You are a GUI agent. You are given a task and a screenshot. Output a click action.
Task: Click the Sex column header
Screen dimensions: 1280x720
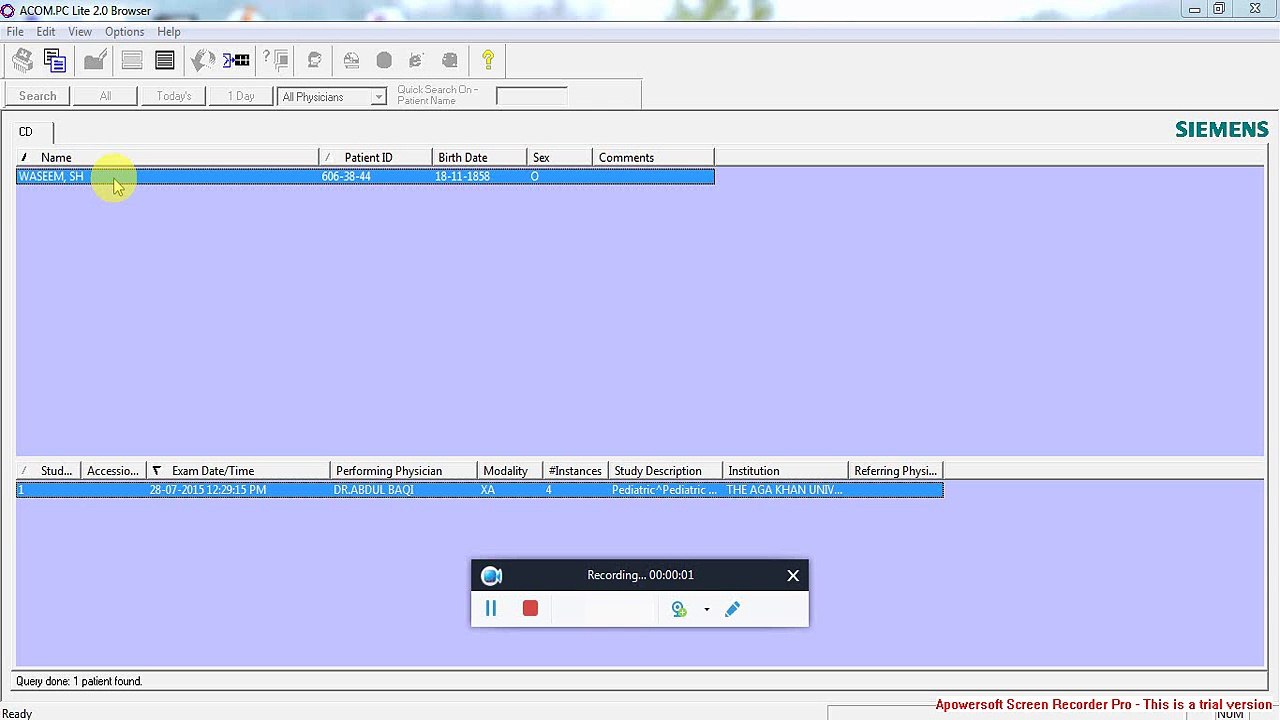click(560, 158)
